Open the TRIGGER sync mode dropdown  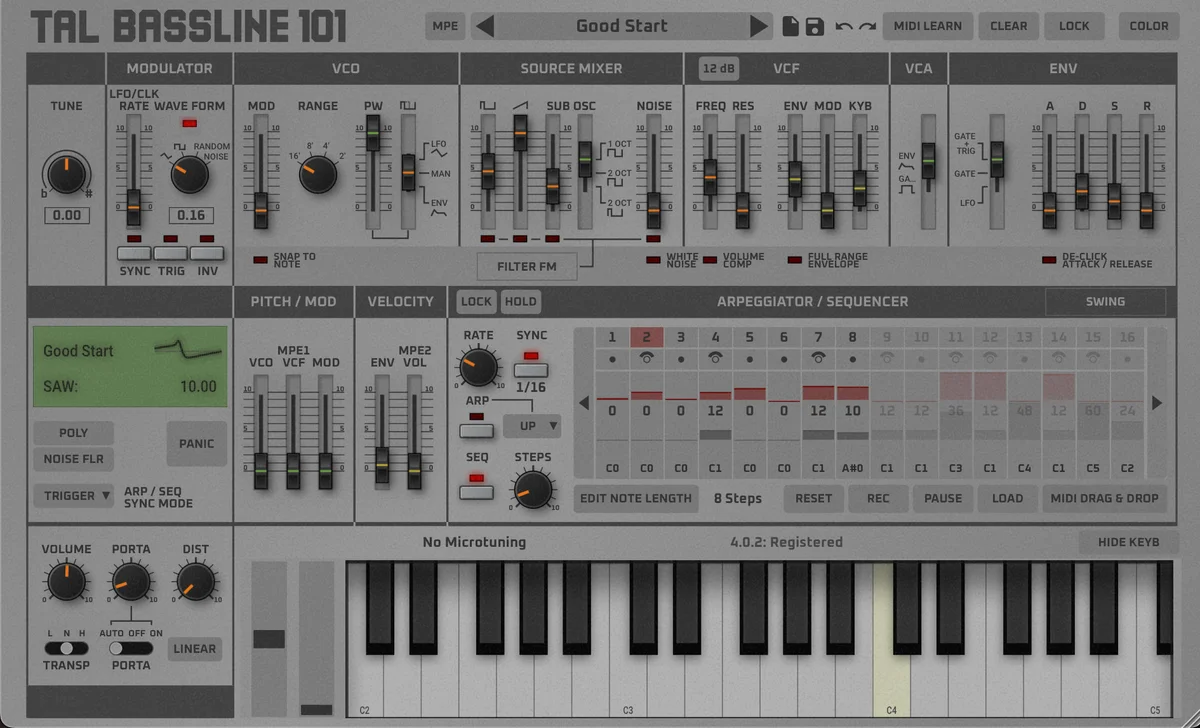[x=77, y=496]
